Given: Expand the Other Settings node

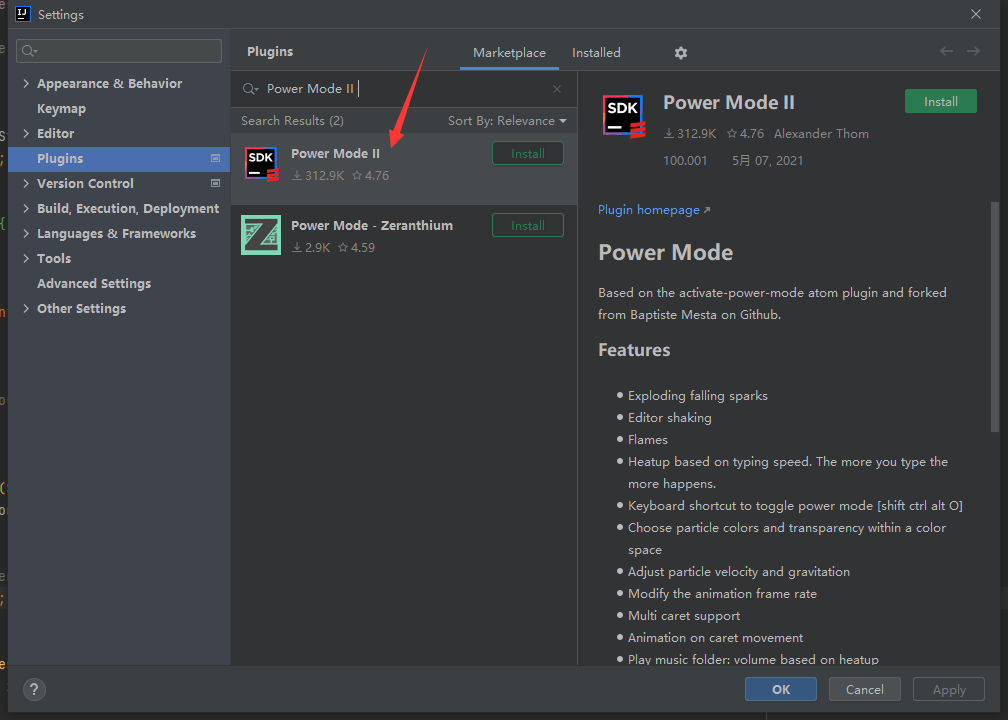Looking at the screenshot, I should coord(26,309).
